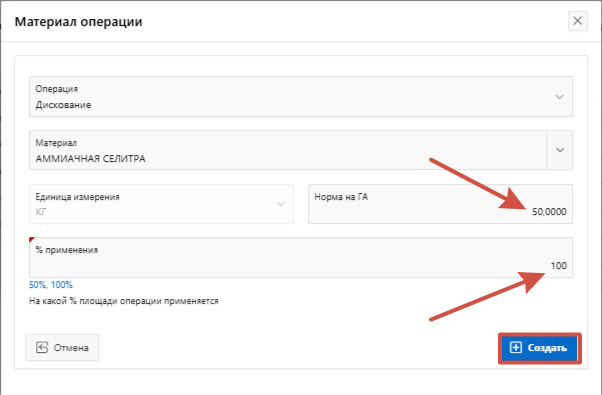Click the КГ unit value

click(41, 212)
